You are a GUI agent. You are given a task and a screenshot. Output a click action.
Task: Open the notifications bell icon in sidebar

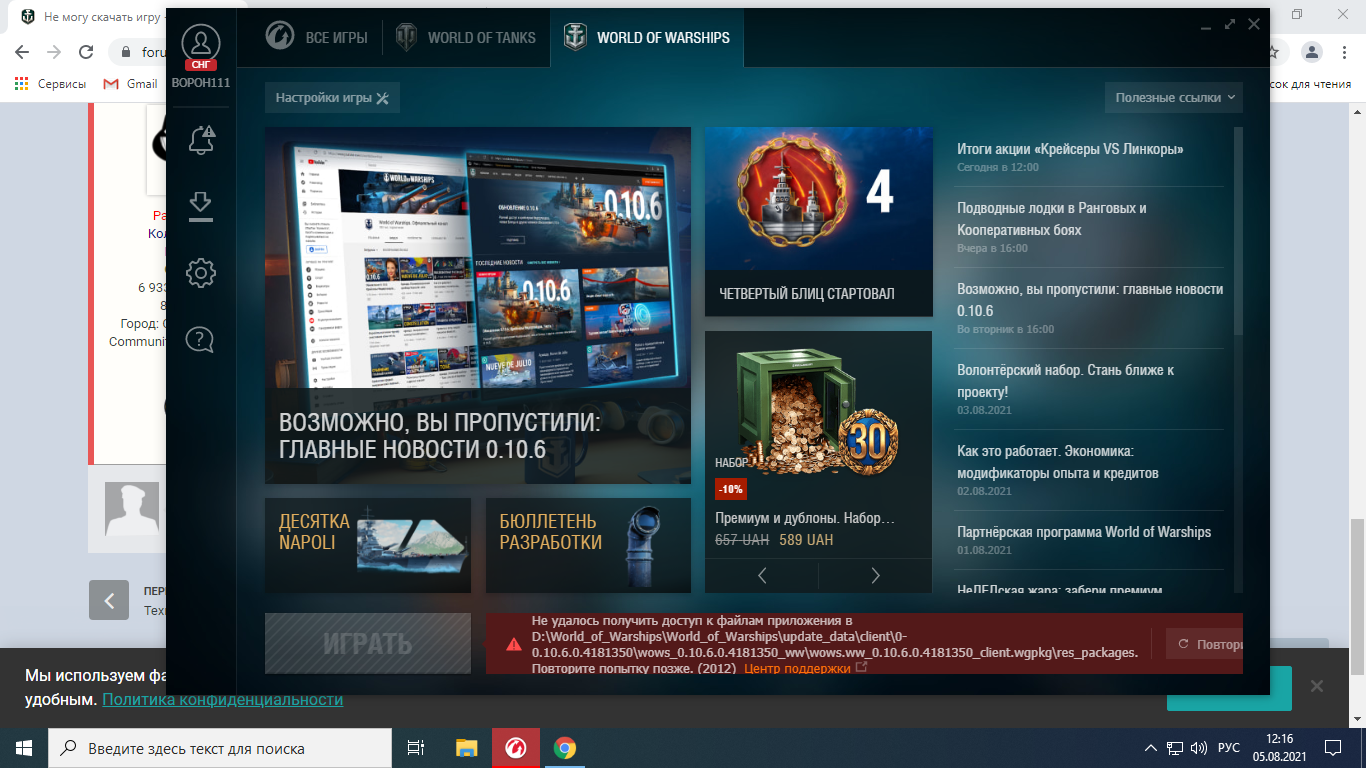click(201, 140)
